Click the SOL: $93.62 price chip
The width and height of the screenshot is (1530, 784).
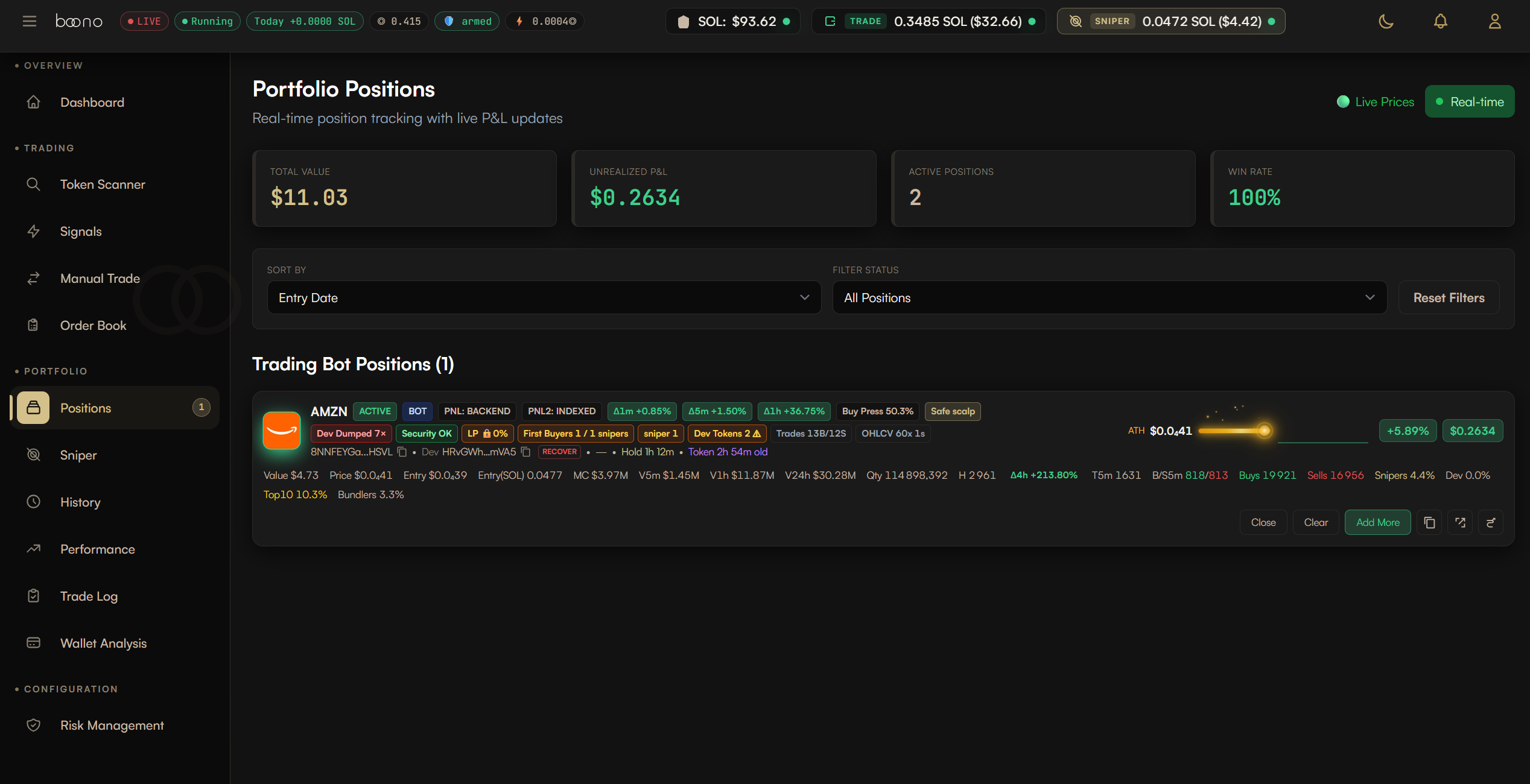[733, 22]
